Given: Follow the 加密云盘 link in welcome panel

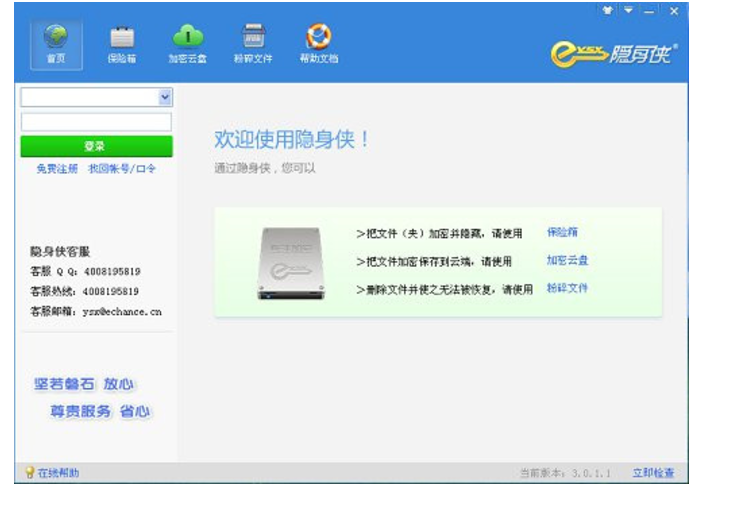Looking at the screenshot, I should 567,260.
